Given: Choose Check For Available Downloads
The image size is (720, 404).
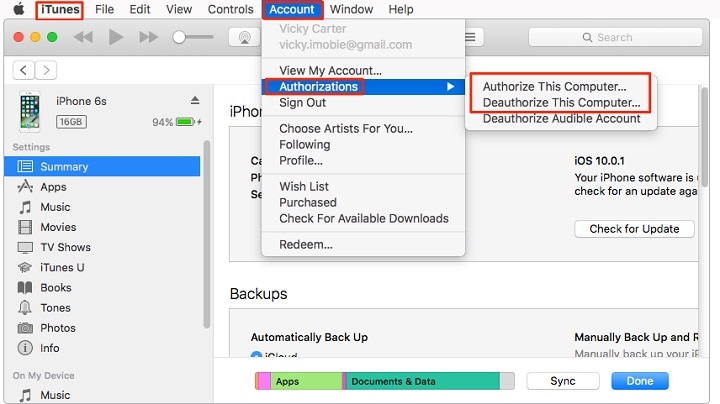Looking at the screenshot, I should (363, 219).
